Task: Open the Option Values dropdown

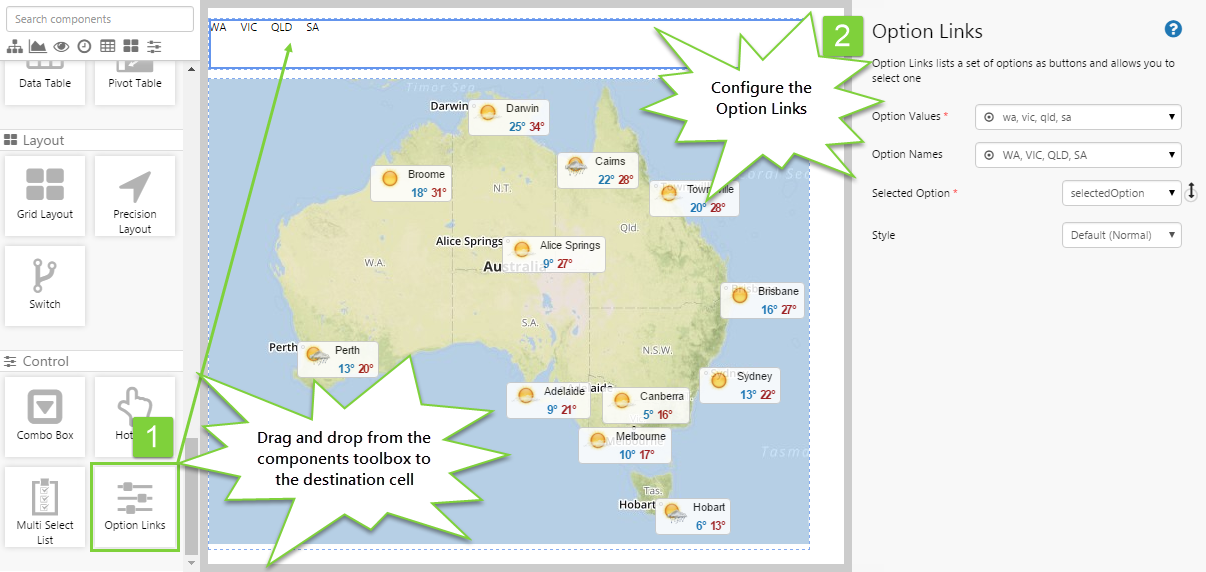Action: pyautogui.click(x=1078, y=117)
